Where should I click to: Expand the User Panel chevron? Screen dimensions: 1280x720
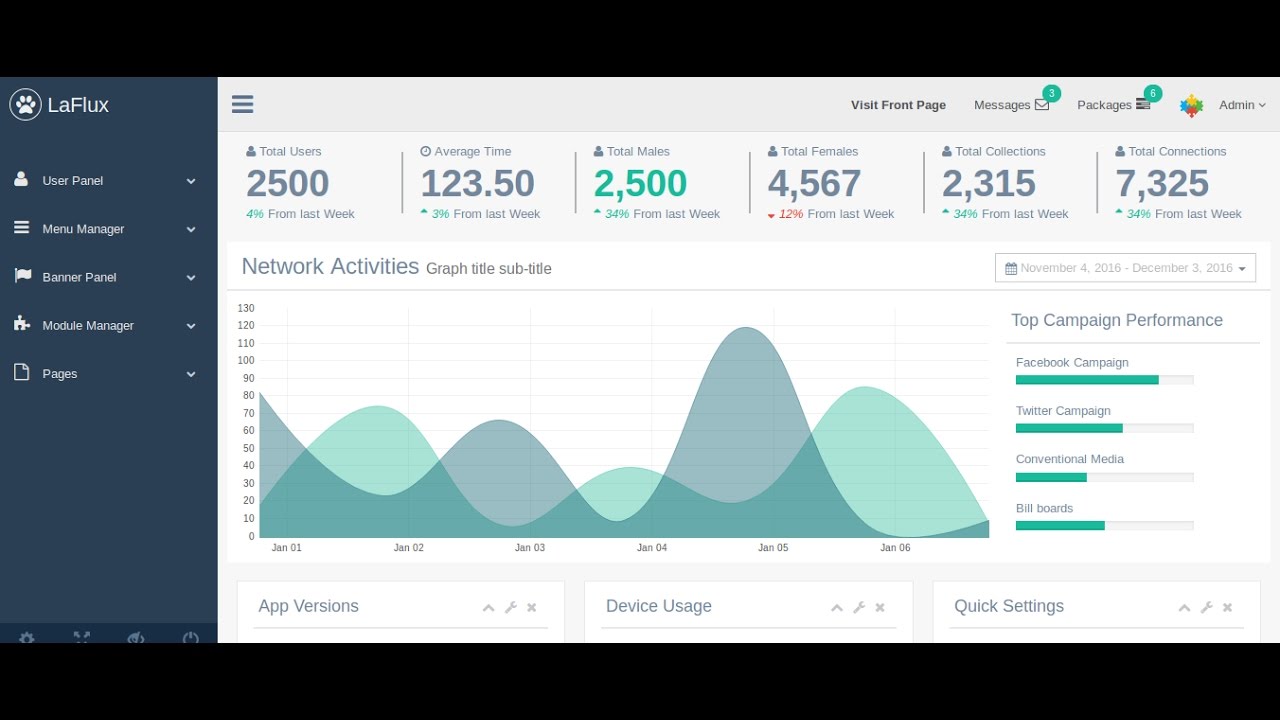[x=191, y=181]
